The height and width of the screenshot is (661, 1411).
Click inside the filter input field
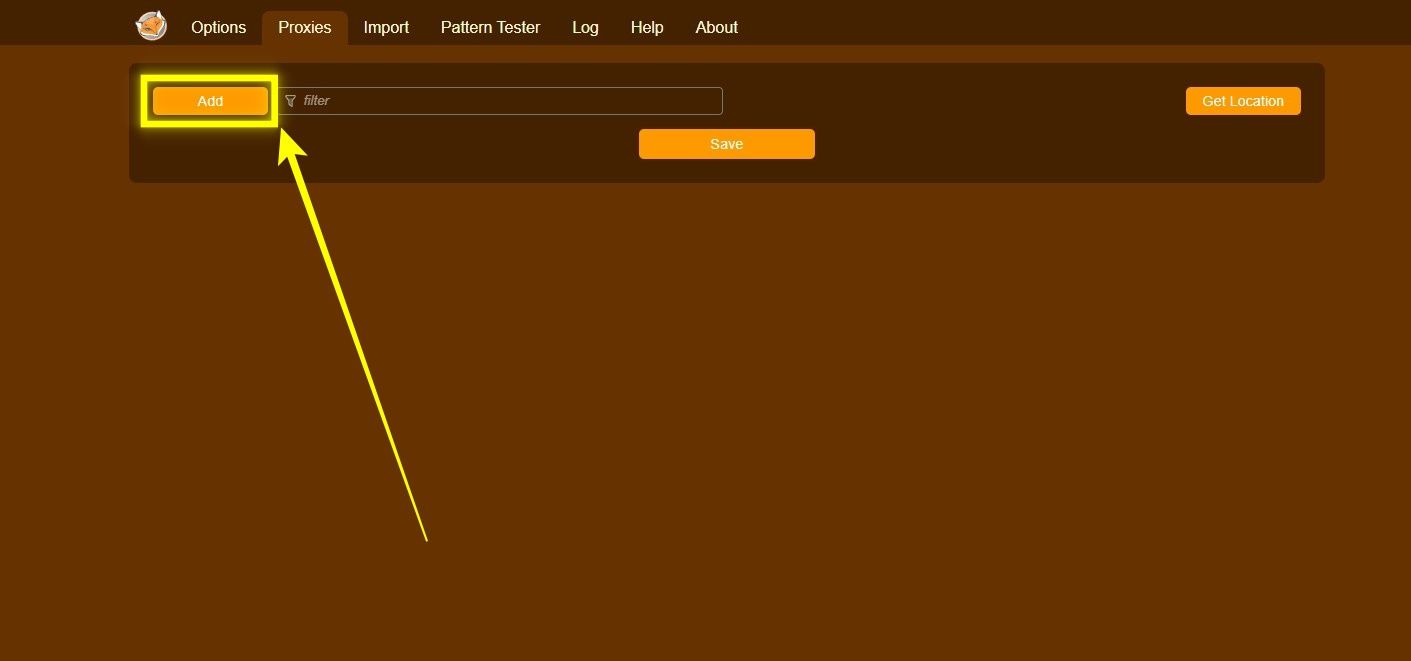(500, 100)
